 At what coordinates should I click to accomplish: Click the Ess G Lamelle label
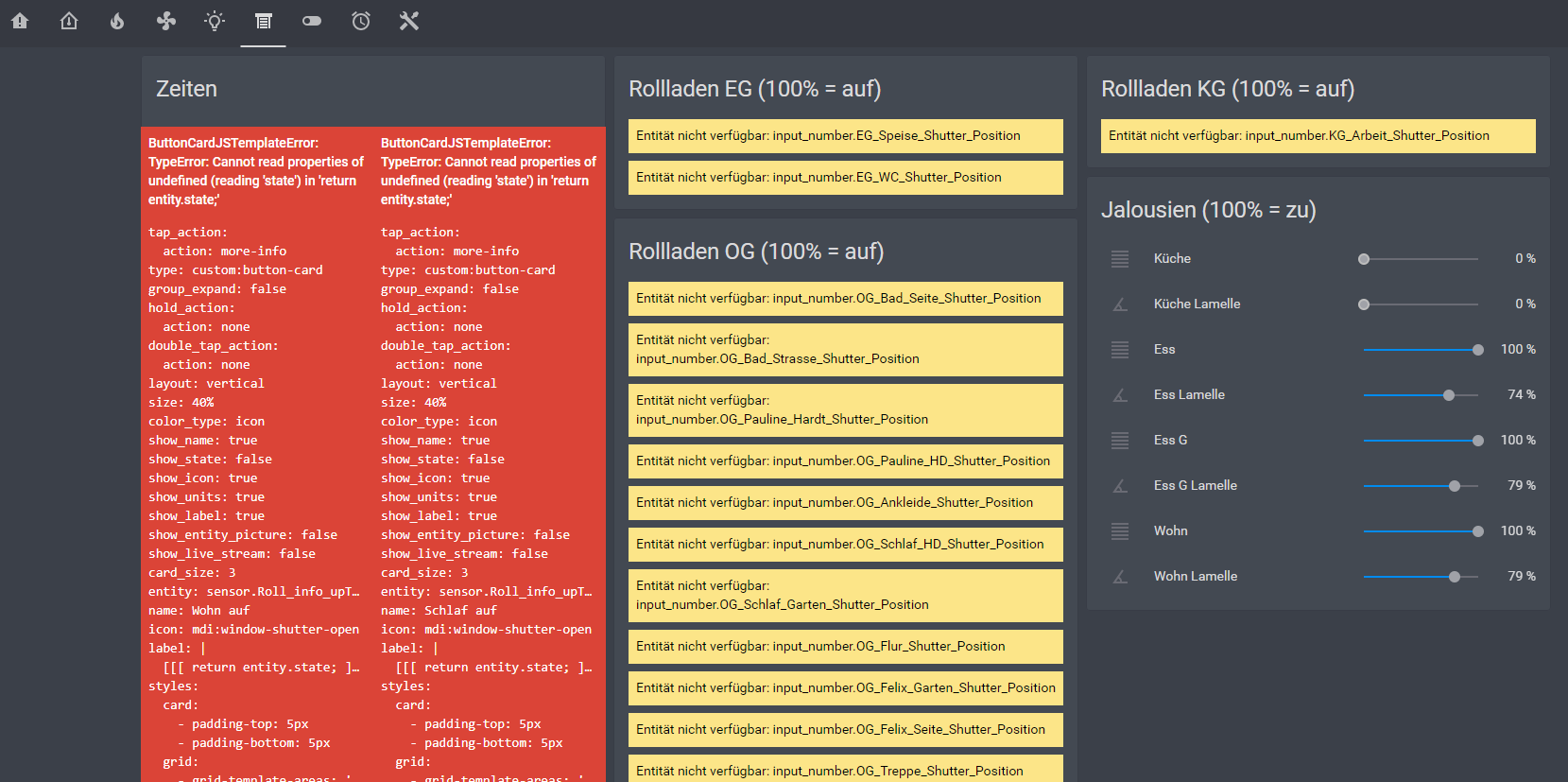click(x=1196, y=485)
